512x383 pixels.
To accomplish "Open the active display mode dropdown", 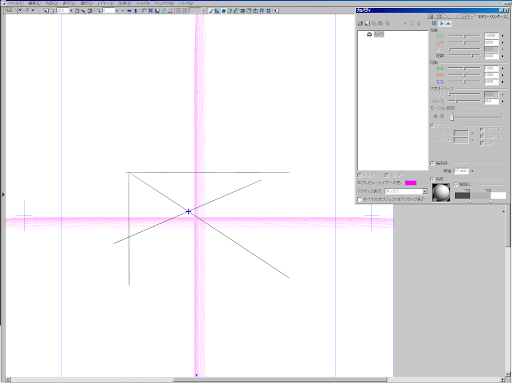I will (x=425, y=191).
